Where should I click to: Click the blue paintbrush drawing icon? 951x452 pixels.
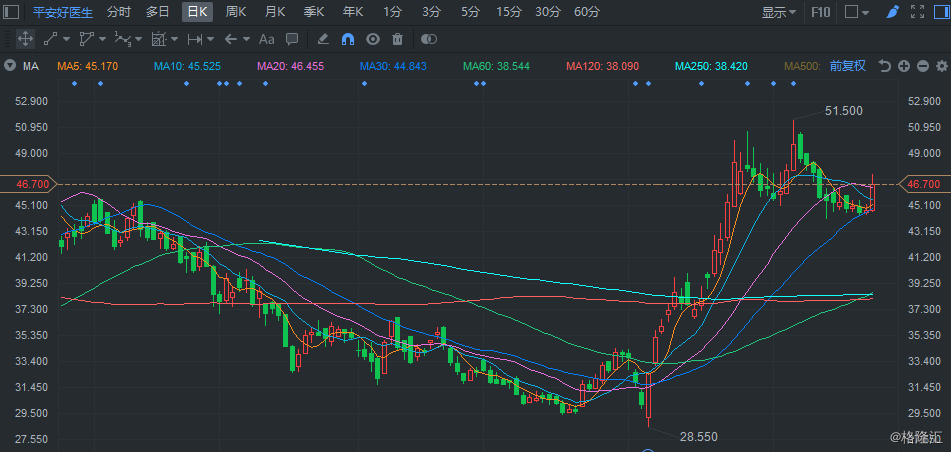892,12
